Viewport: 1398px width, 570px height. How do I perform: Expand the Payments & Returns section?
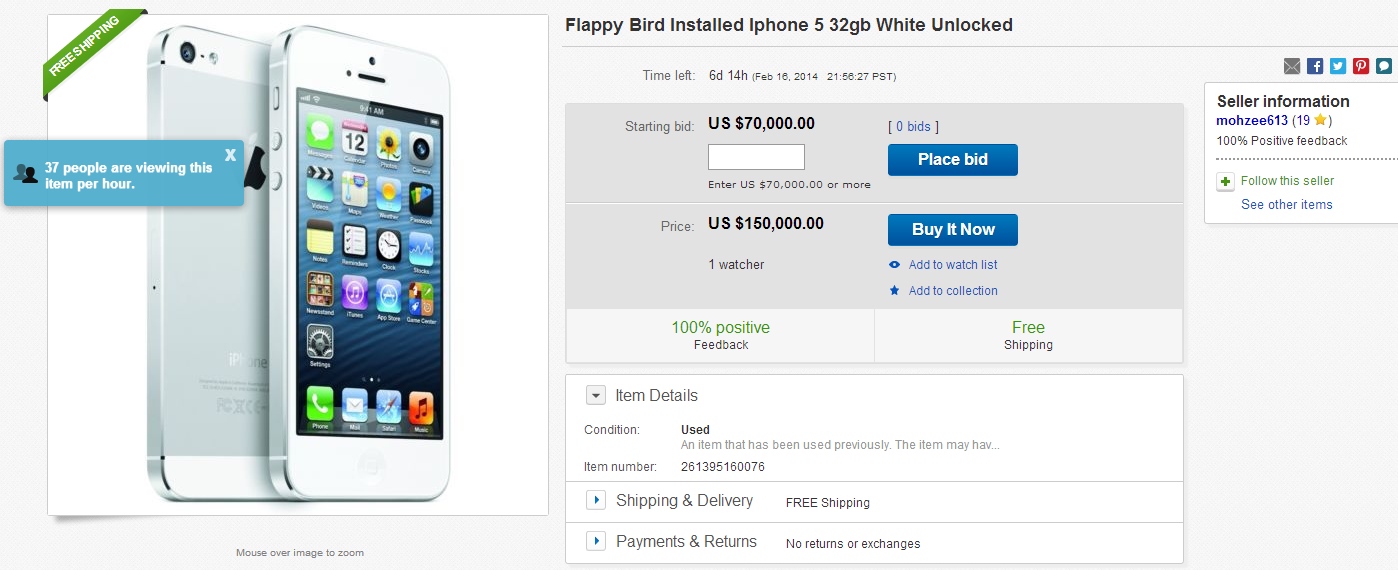(596, 541)
